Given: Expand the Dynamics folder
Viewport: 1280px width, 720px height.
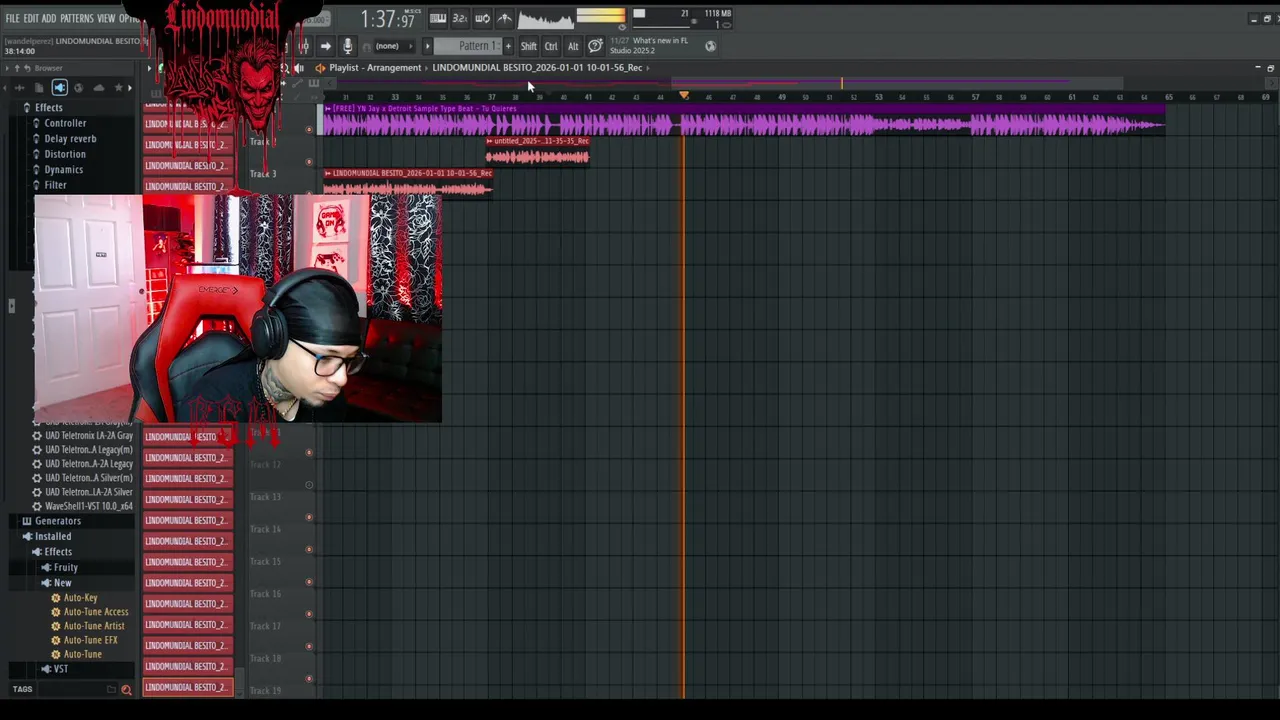Looking at the screenshot, I should pos(63,170).
